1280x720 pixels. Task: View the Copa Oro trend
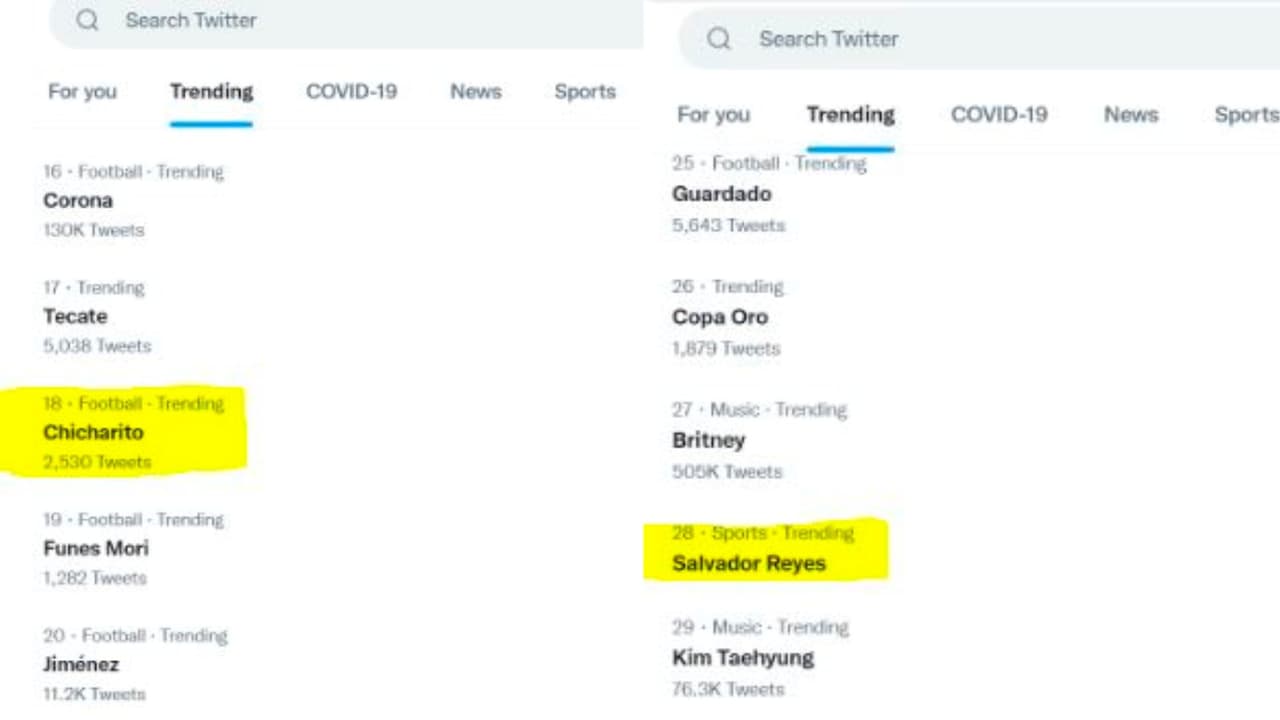point(720,317)
